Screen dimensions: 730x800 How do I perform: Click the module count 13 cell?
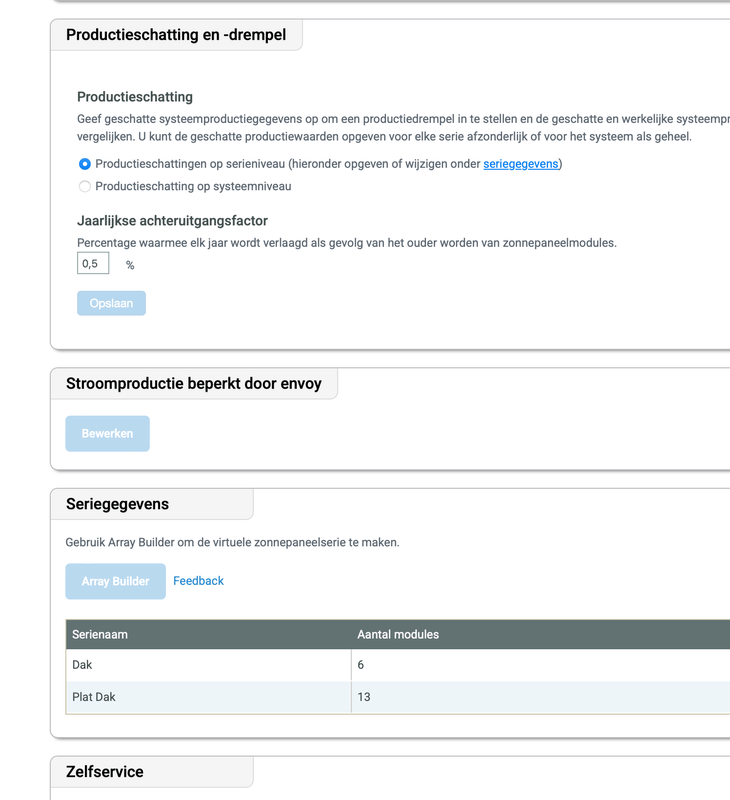click(x=364, y=697)
